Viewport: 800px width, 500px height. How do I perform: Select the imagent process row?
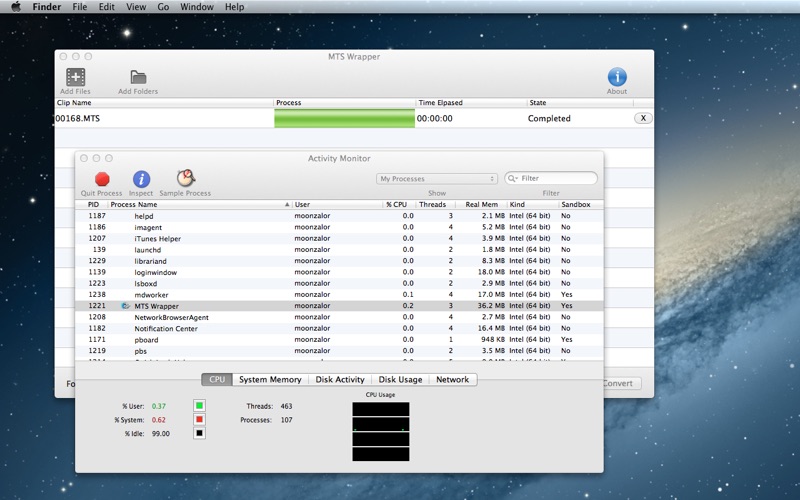[339, 227]
